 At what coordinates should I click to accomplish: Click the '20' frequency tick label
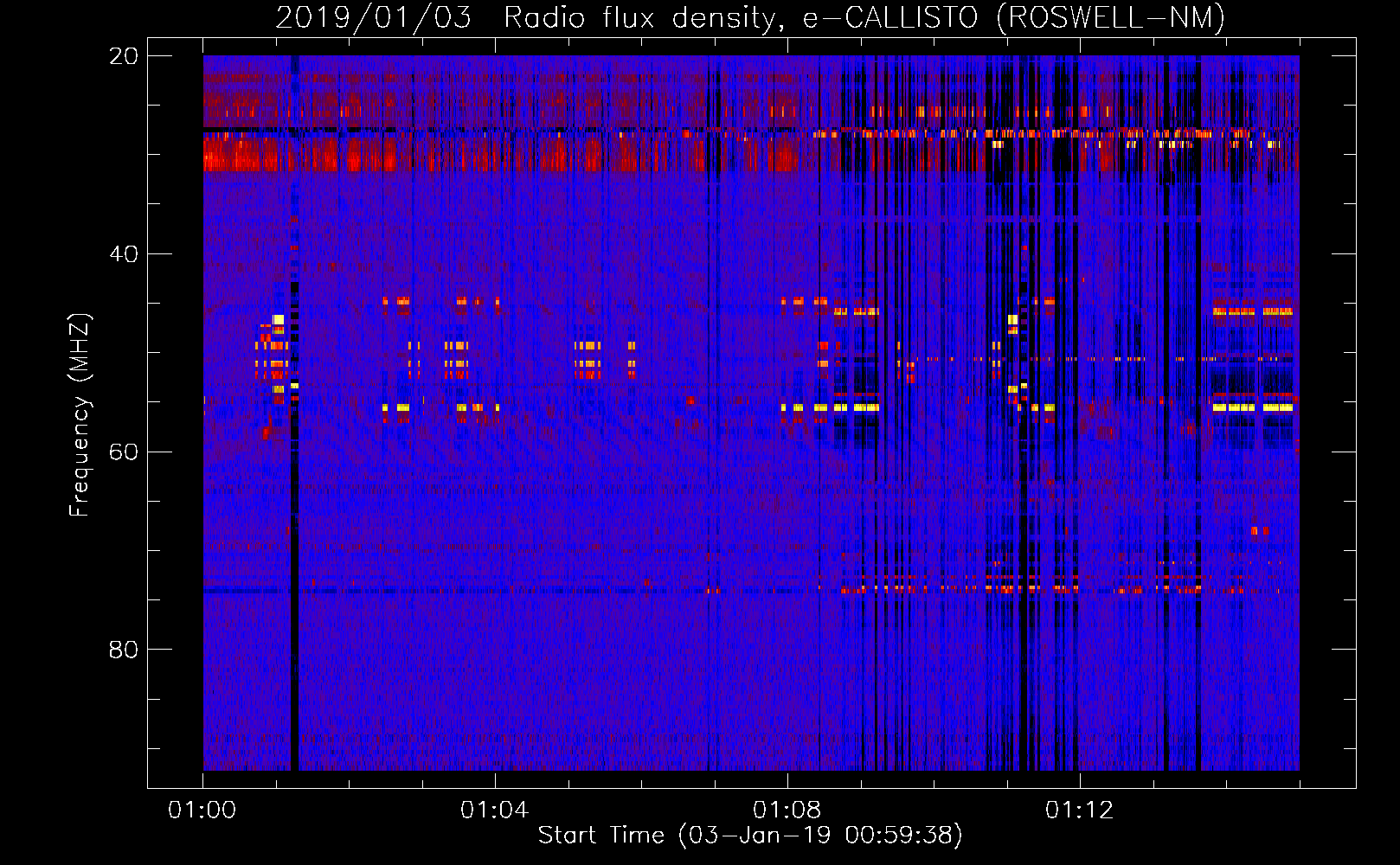(x=124, y=56)
